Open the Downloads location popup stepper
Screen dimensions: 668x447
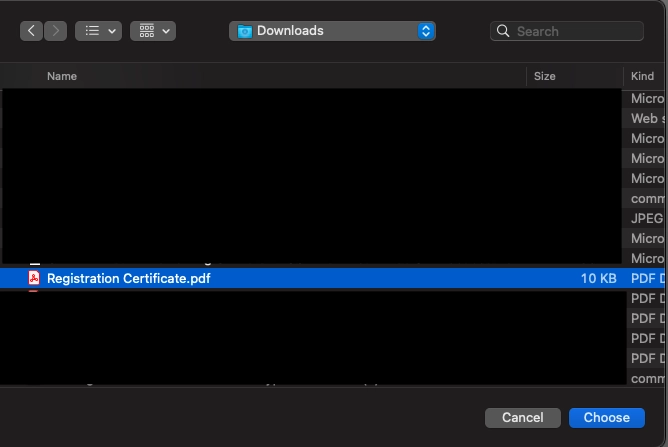426,31
